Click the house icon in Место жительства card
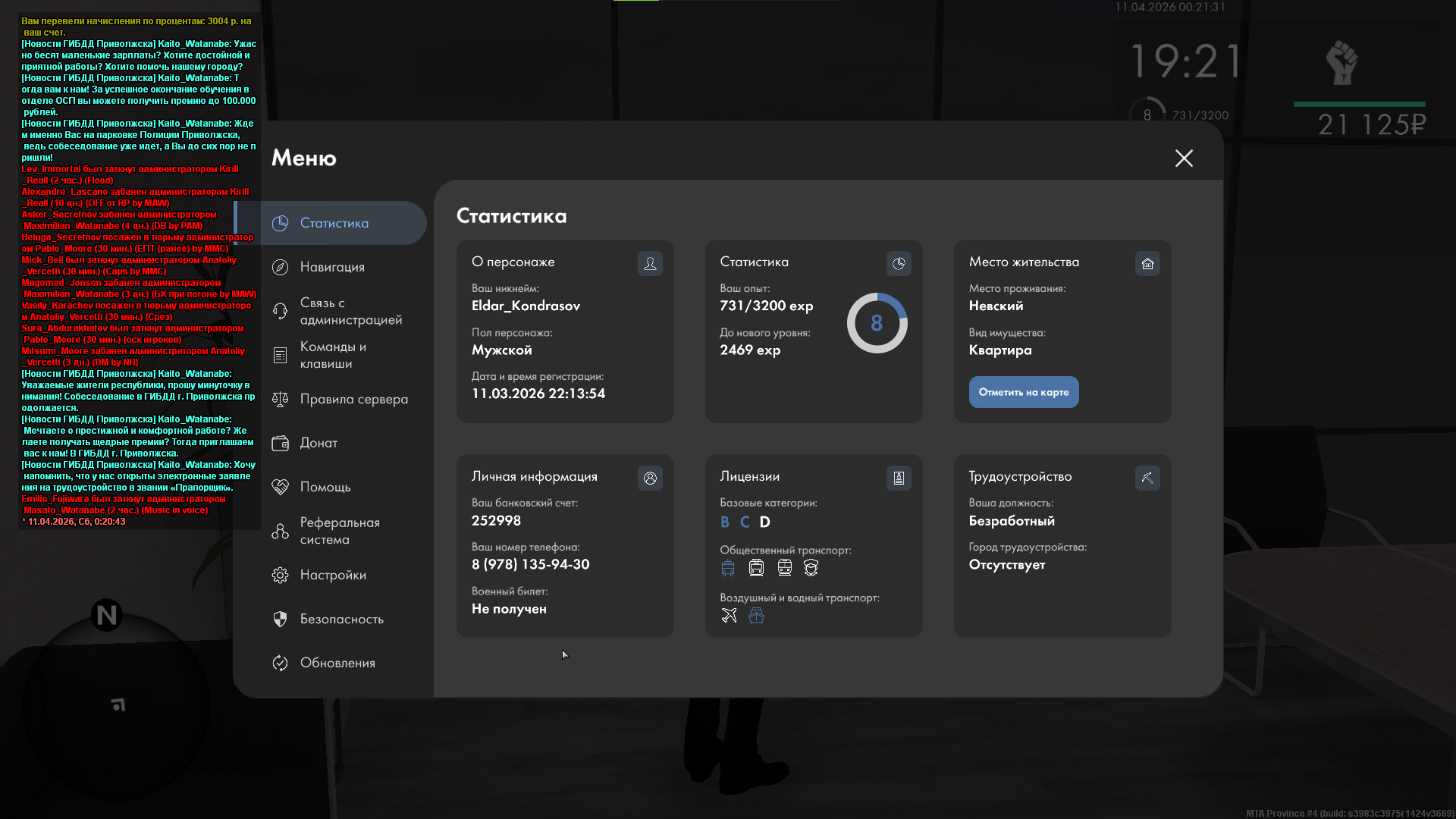 click(1147, 264)
